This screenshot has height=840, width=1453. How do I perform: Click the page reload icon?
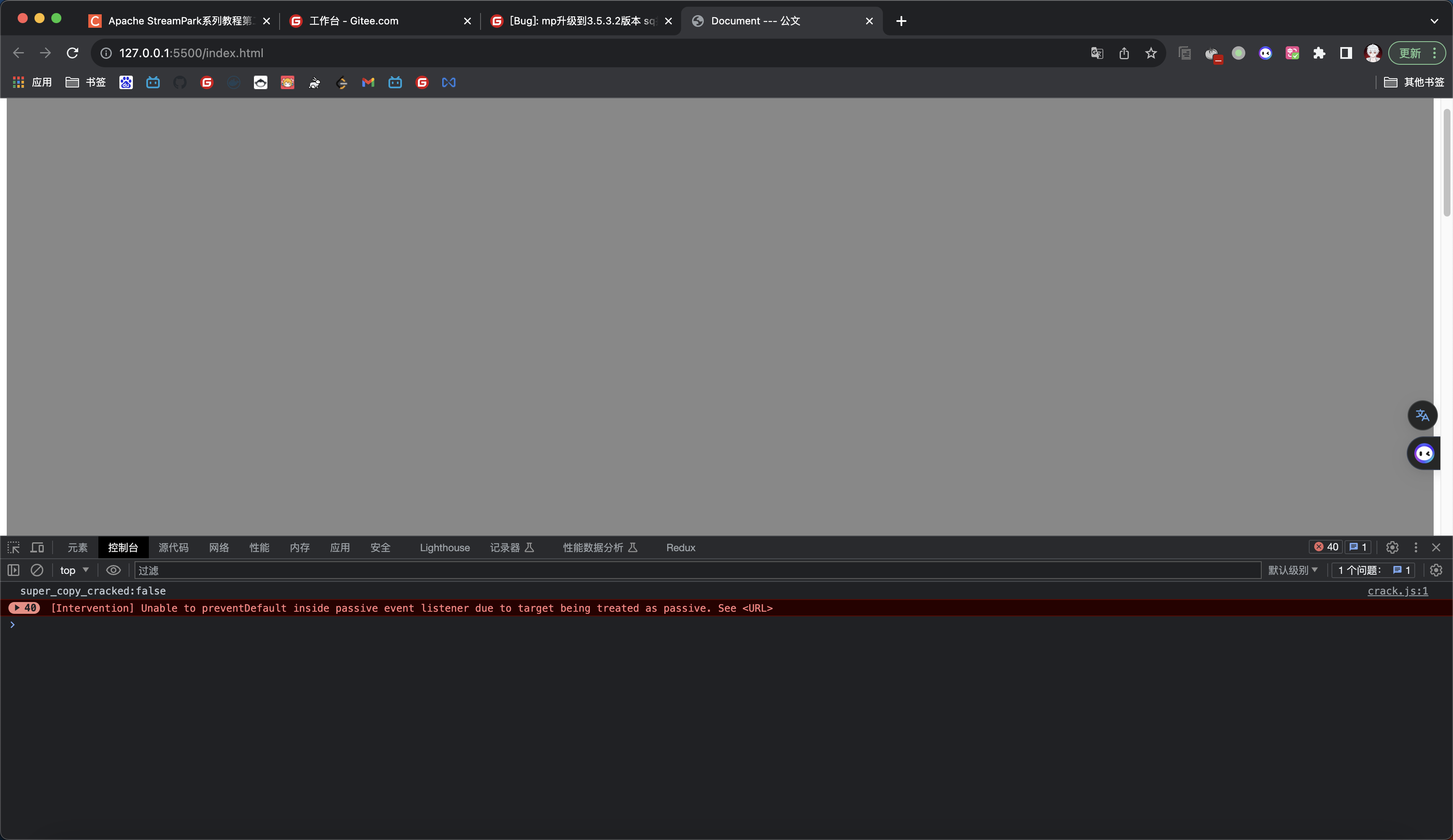tap(73, 53)
